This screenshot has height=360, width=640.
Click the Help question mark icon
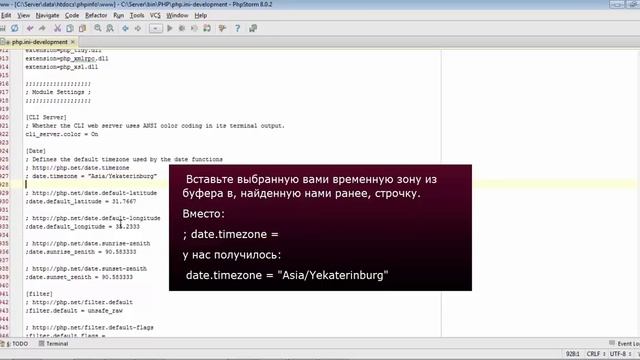[x=238, y=28]
